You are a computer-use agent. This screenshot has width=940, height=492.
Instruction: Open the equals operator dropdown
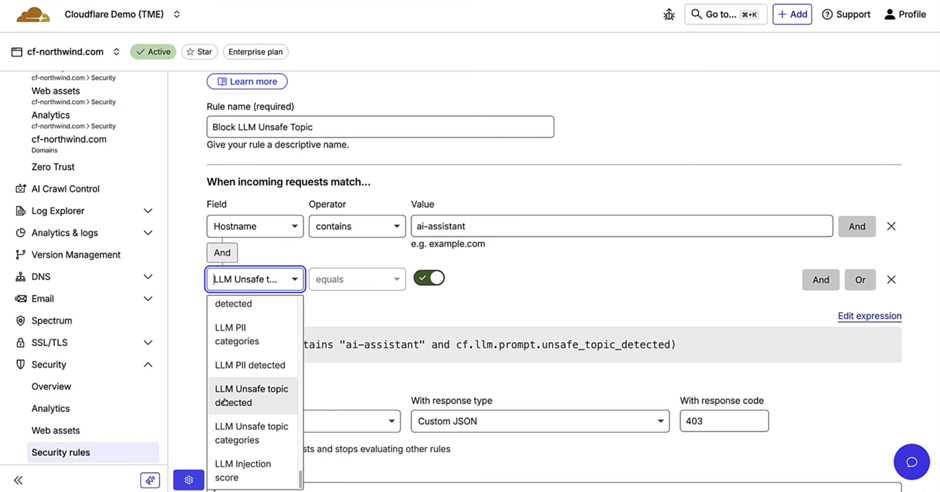click(x=357, y=279)
